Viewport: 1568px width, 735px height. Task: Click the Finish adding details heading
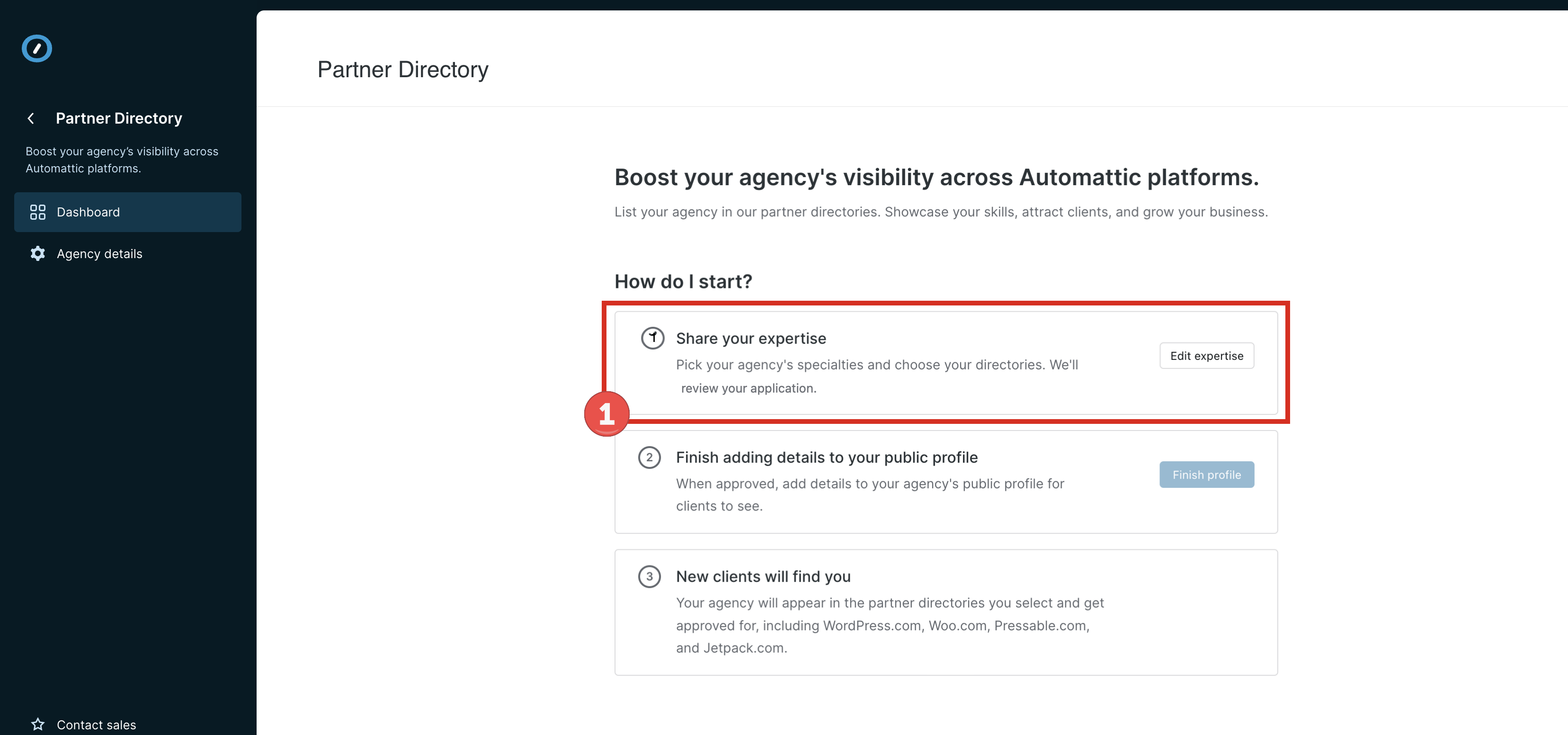(x=827, y=457)
